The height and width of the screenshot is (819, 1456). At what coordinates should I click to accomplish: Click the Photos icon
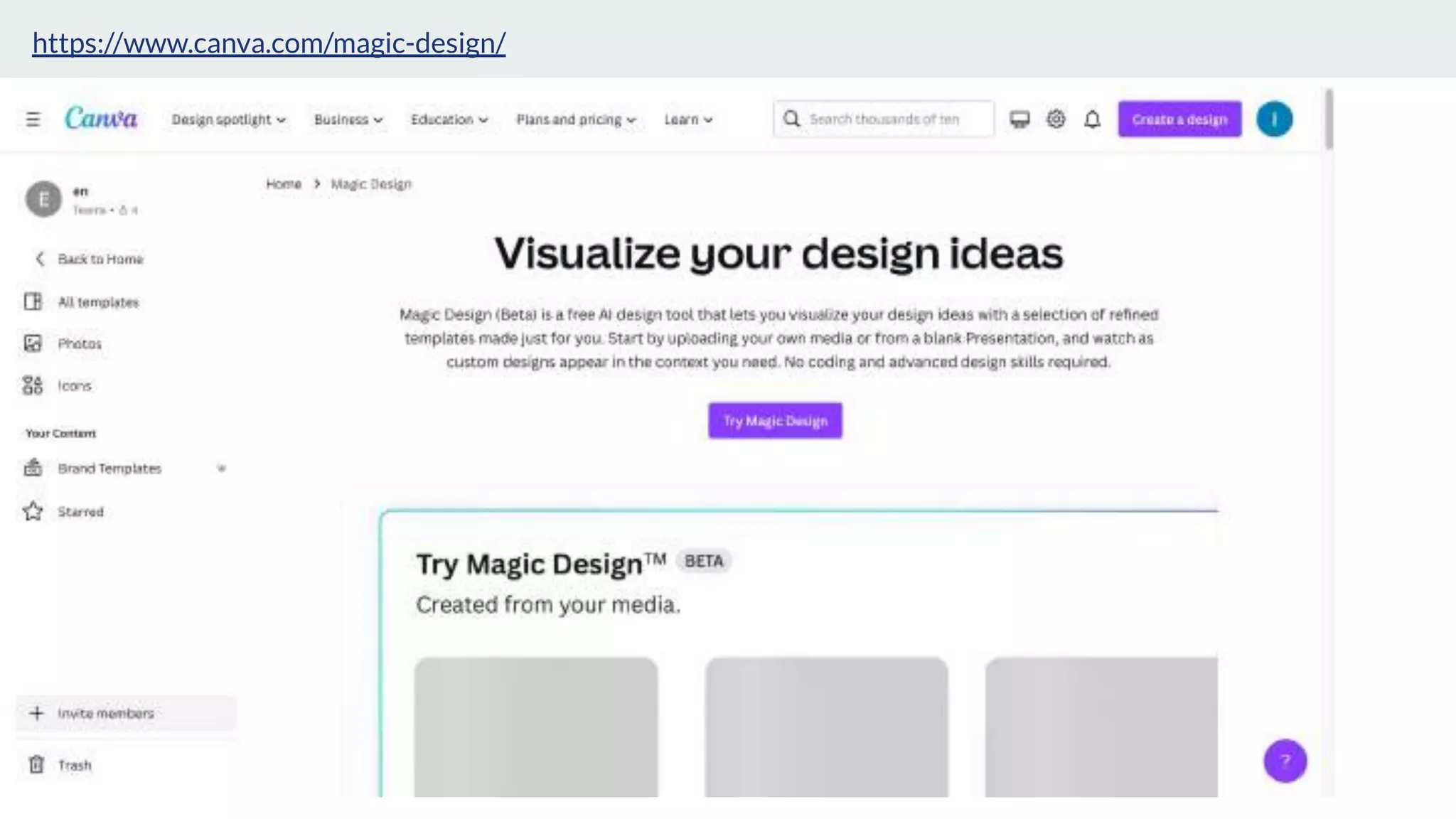click(x=33, y=343)
